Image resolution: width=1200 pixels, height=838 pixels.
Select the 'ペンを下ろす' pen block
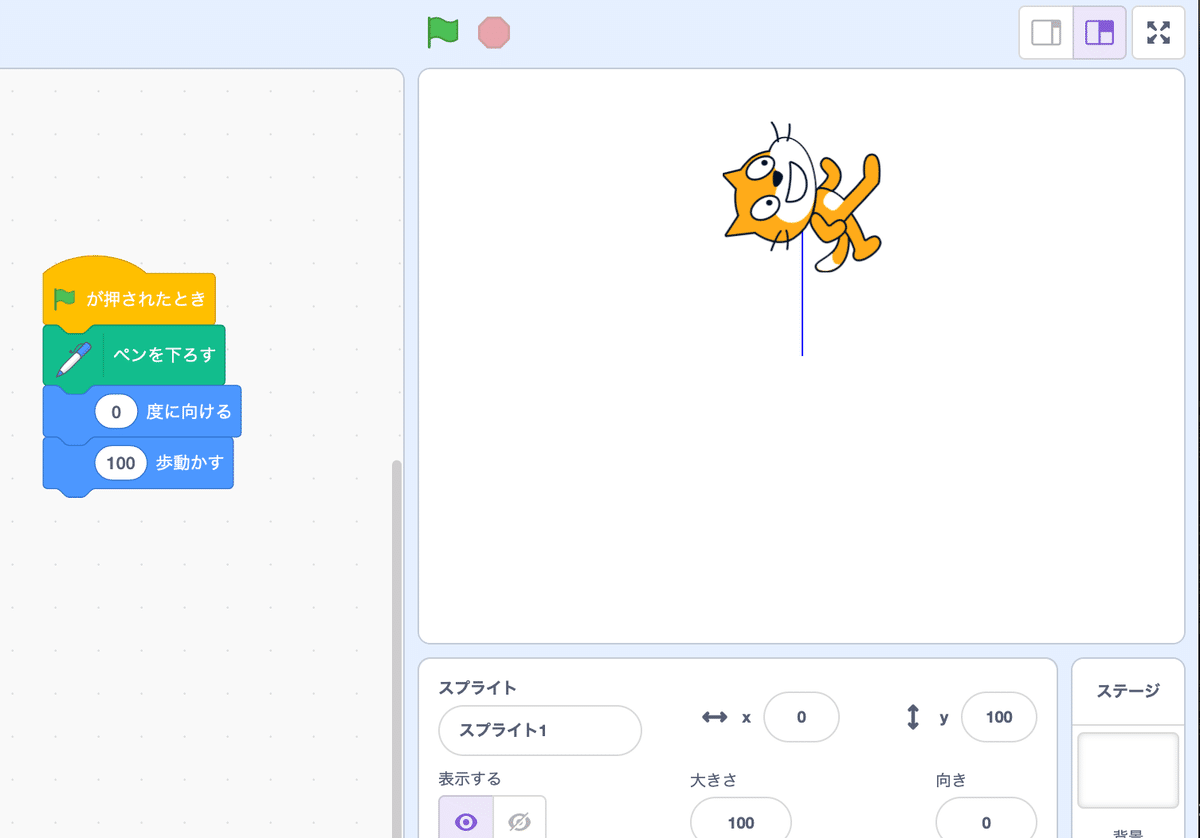coord(134,355)
